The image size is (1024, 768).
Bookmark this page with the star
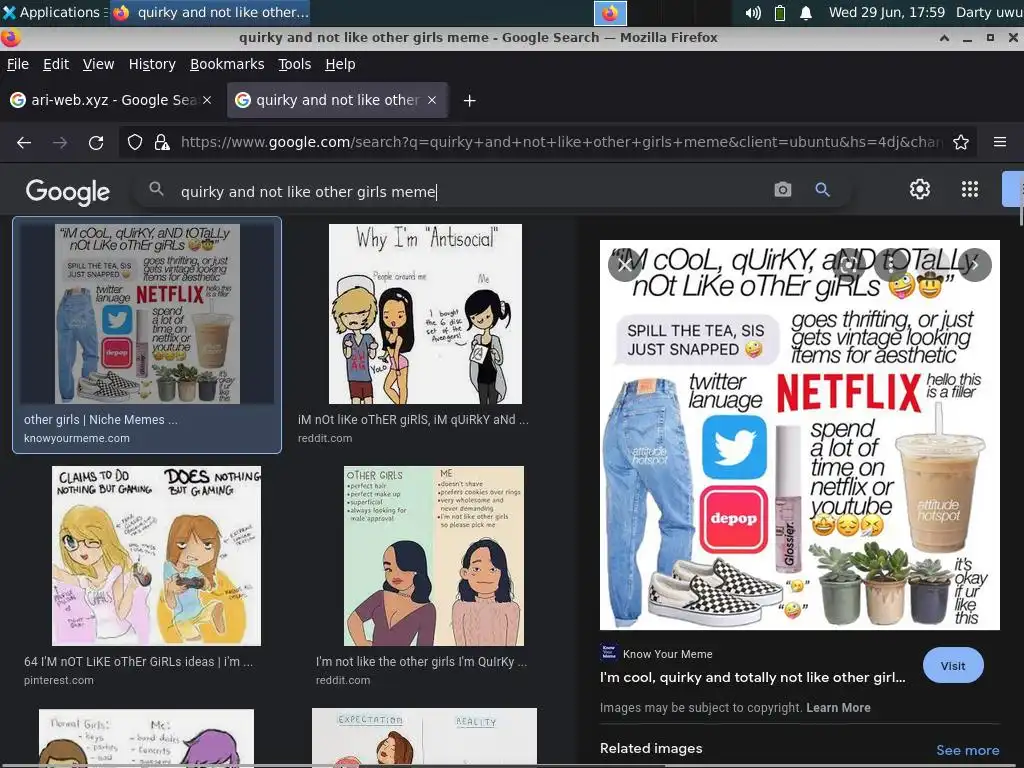(961, 142)
